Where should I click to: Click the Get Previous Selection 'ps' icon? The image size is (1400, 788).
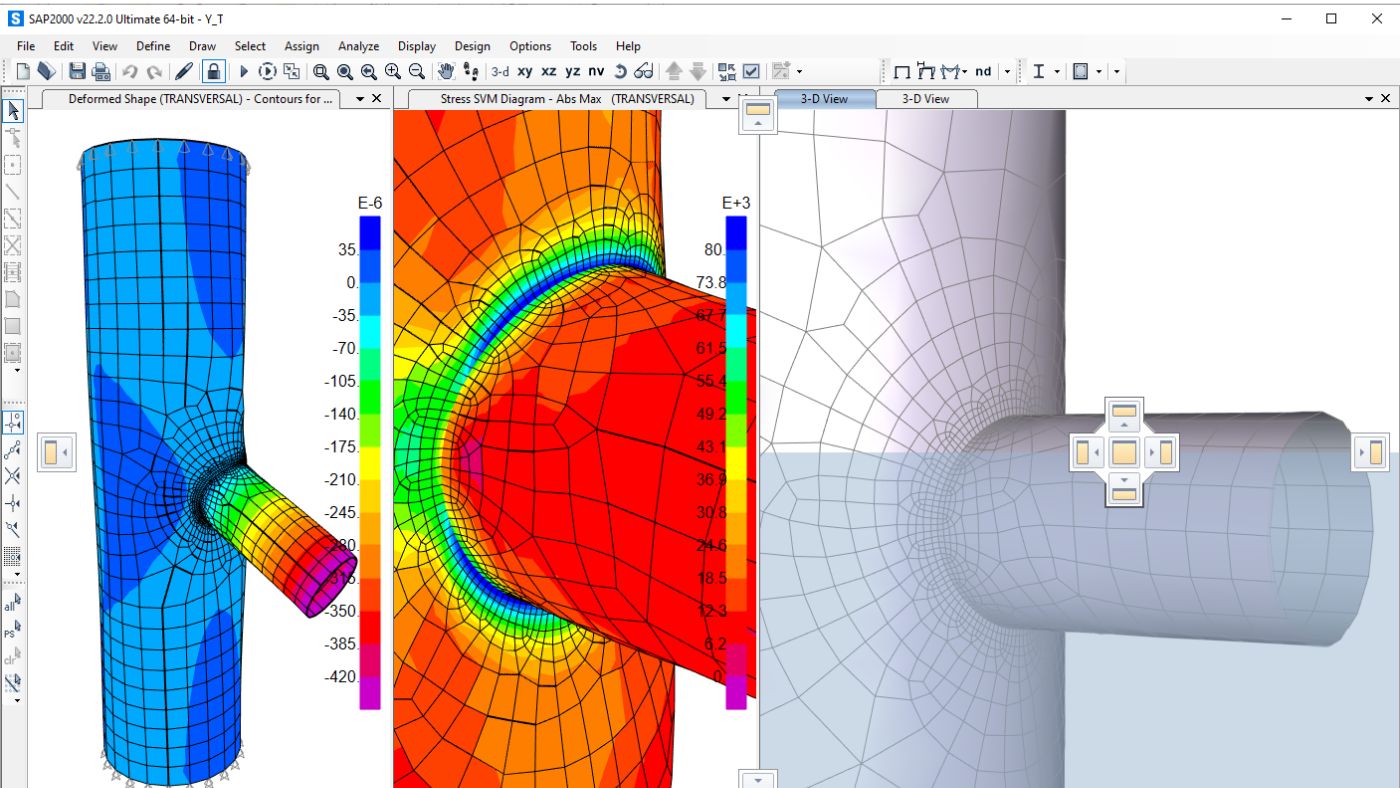point(13,630)
